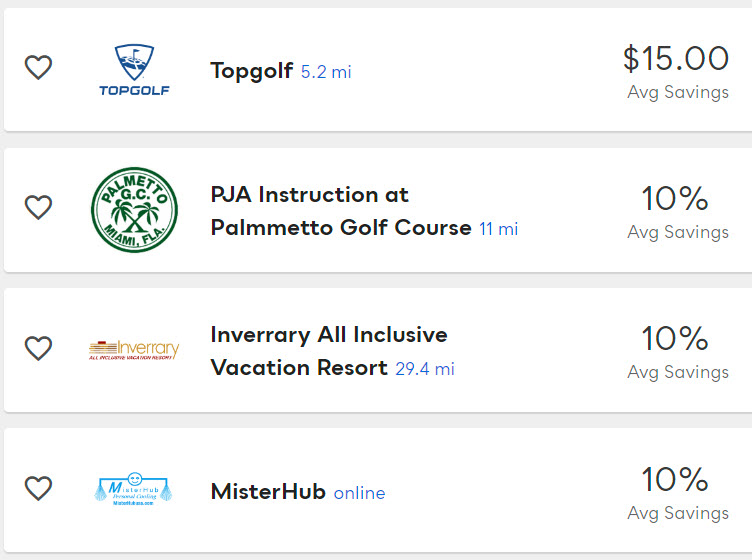Open PJA Instruction at Palmmetto Golf Course
This screenshot has height=560, width=752.
[x=340, y=211]
